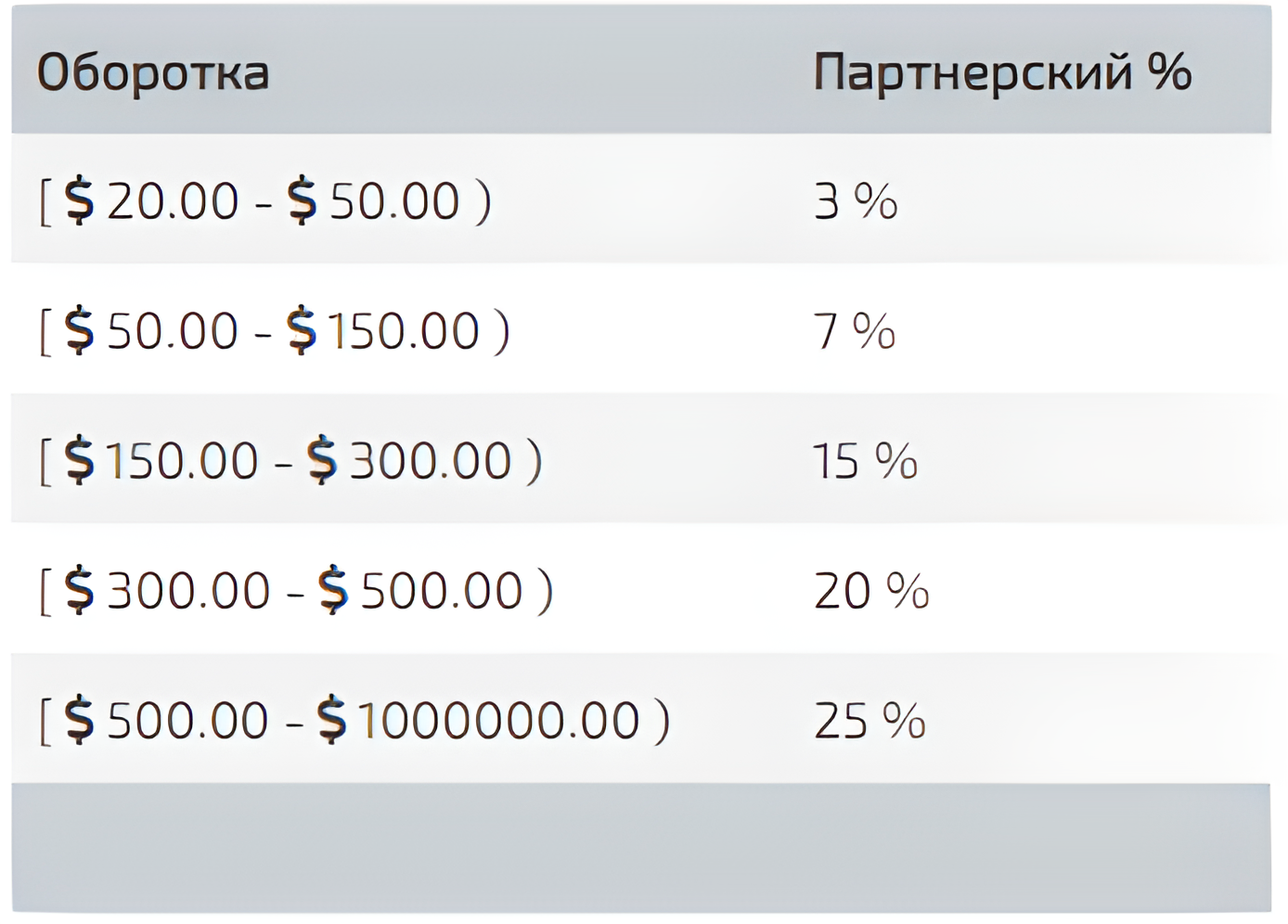Select the $150.00 - $300.00 range row

click(641, 458)
